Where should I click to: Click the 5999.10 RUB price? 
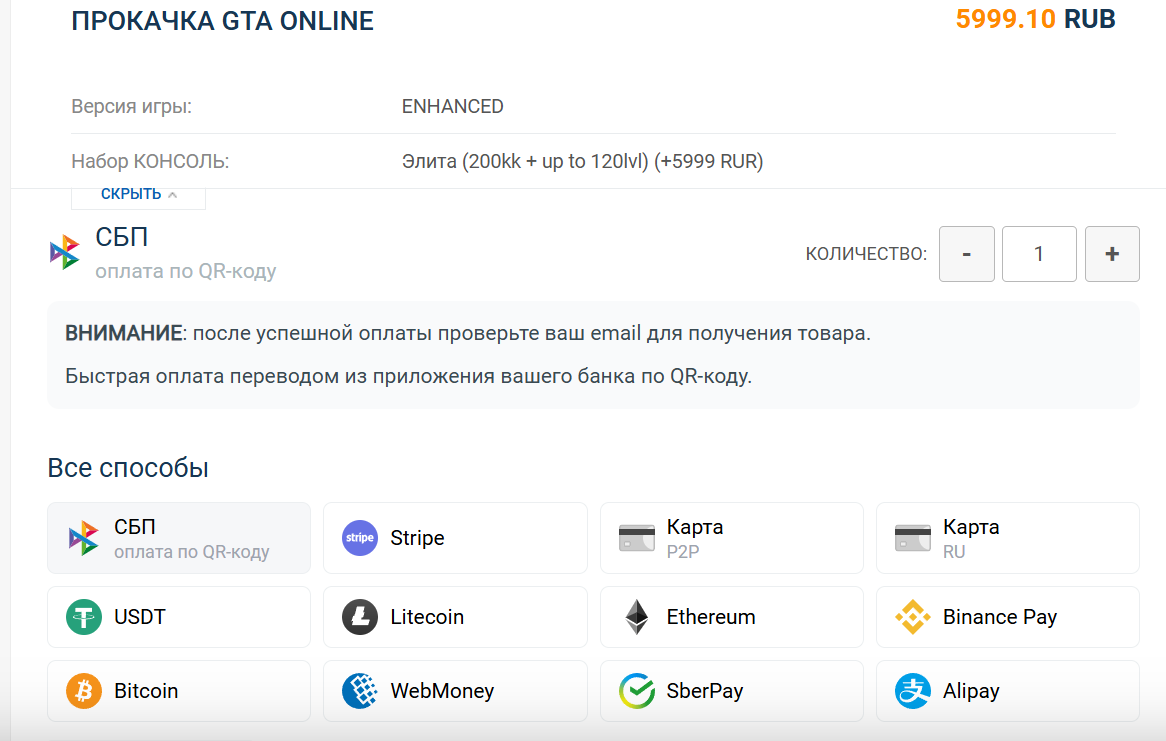coord(1035,19)
